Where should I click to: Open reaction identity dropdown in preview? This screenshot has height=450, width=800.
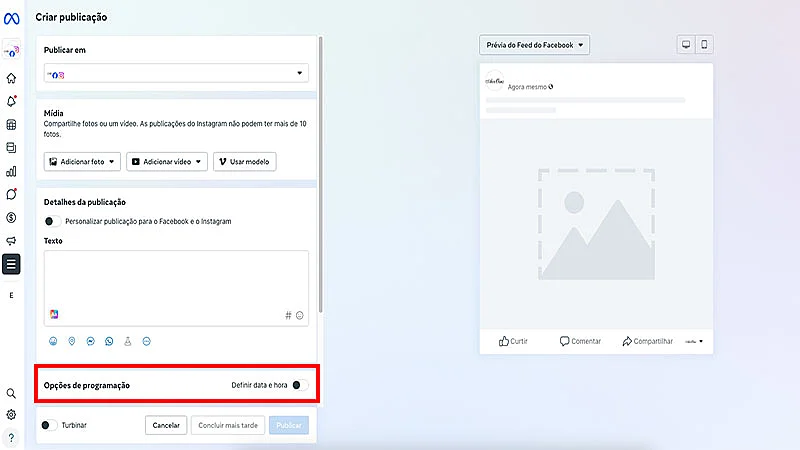pyautogui.click(x=694, y=341)
